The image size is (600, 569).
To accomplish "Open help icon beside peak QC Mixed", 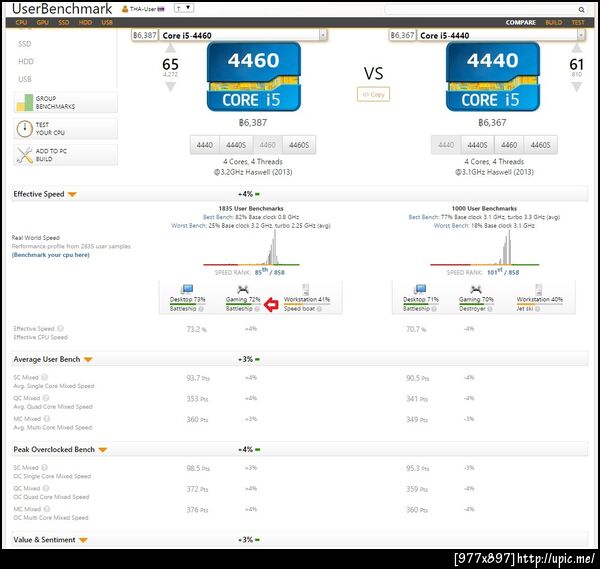I will click(46, 488).
